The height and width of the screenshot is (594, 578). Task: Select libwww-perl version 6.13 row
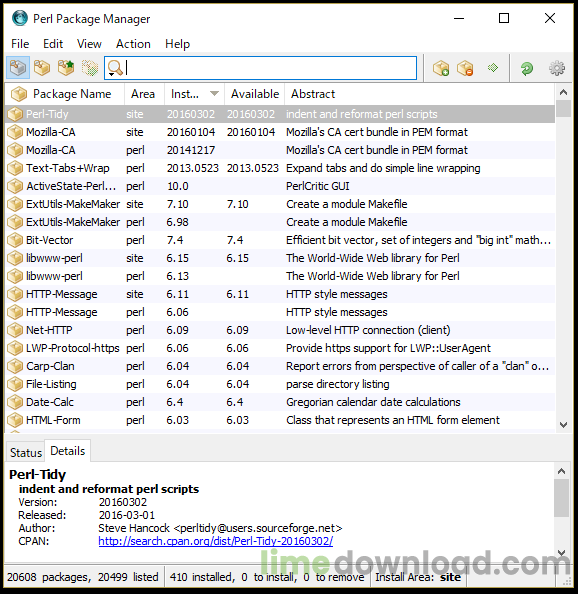280,276
